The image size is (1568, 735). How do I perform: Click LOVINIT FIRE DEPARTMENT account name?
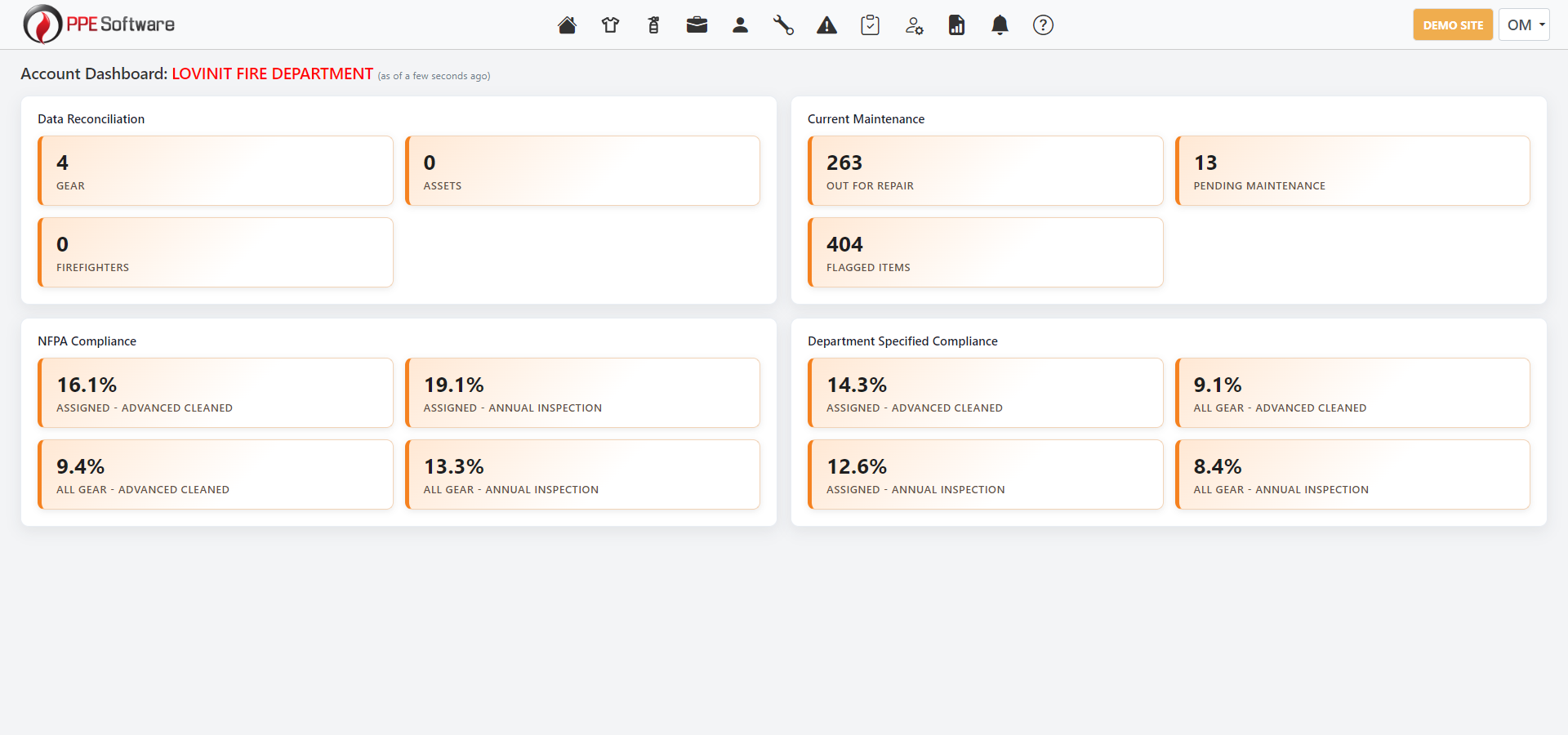pyautogui.click(x=272, y=73)
